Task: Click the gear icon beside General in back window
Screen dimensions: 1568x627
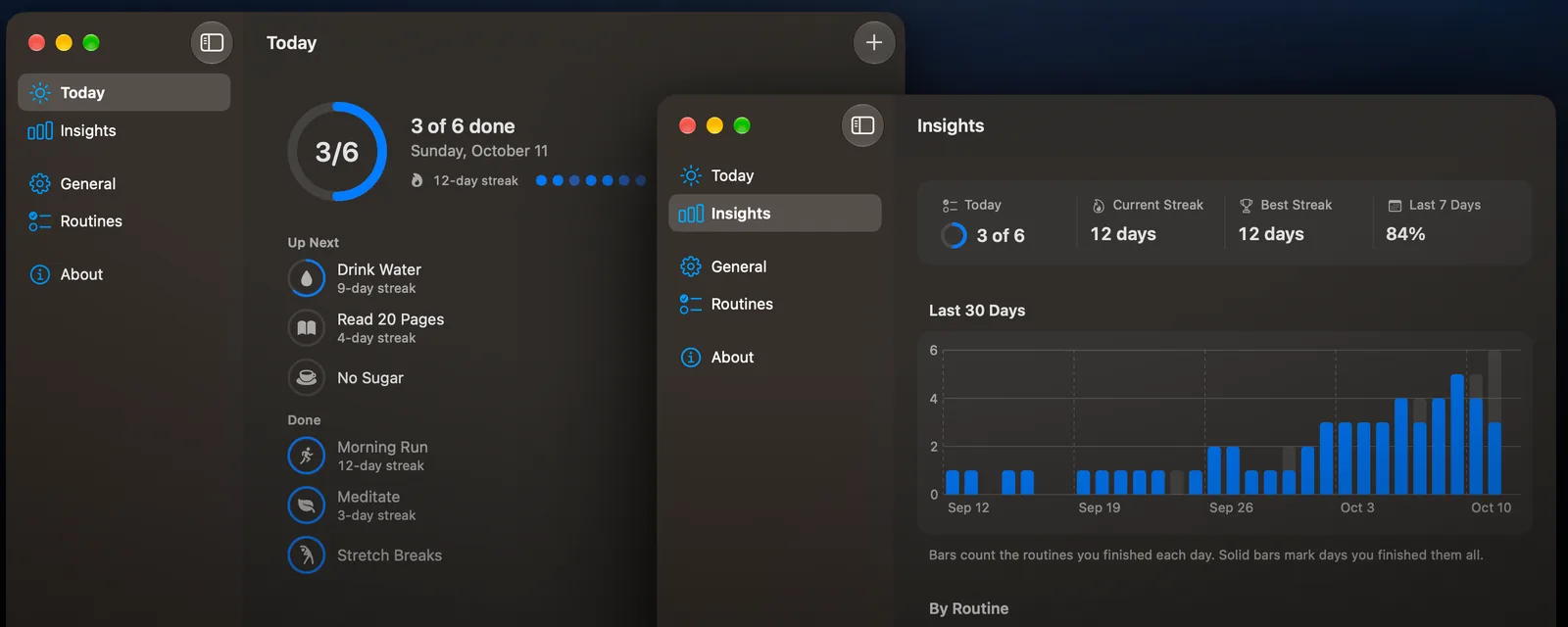Action: tap(40, 183)
